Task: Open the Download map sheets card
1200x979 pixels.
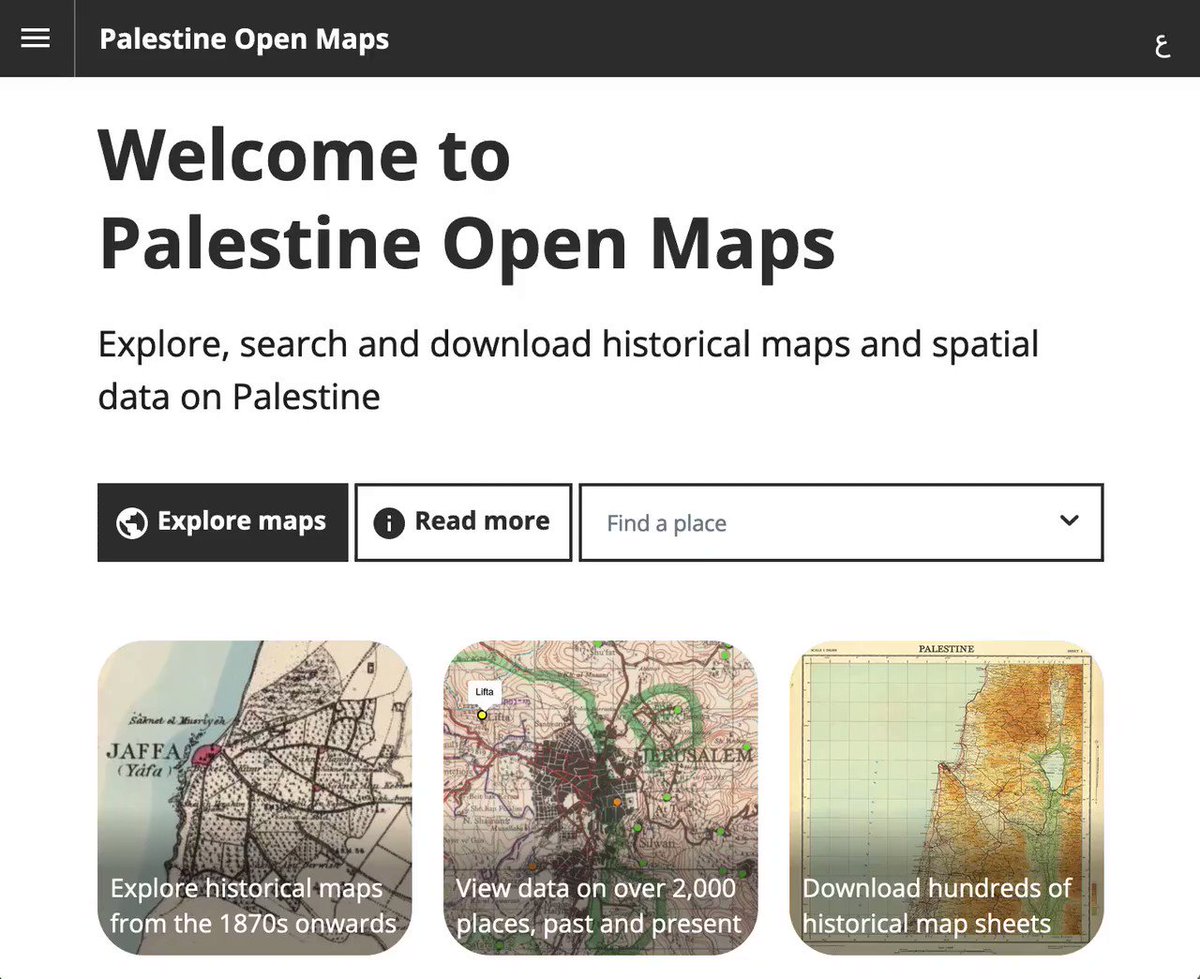Action: pos(946,798)
